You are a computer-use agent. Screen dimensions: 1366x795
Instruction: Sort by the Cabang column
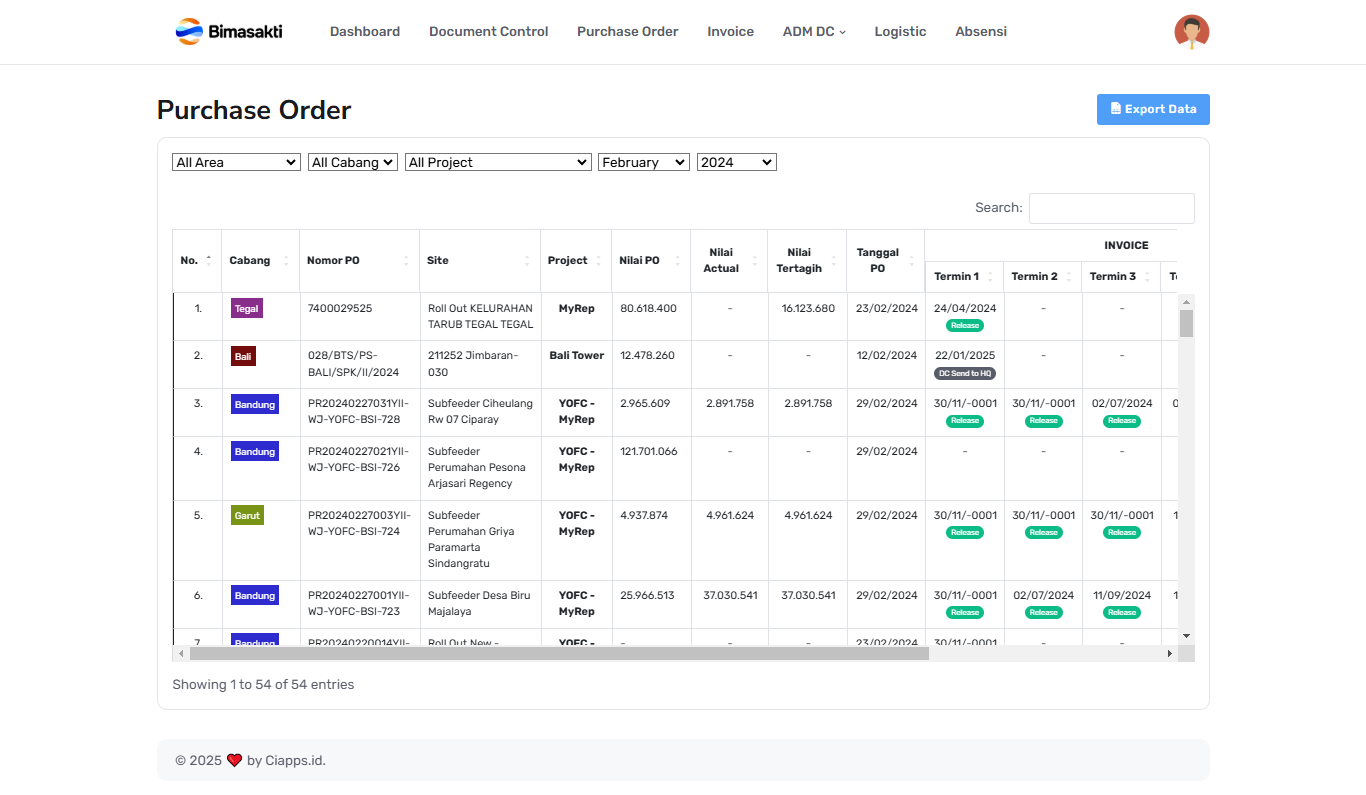tap(259, 261)
